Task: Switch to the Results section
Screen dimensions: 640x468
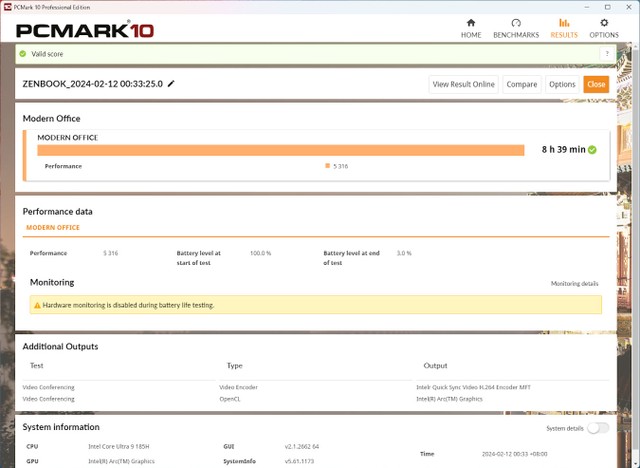Action: coord(564,29)
